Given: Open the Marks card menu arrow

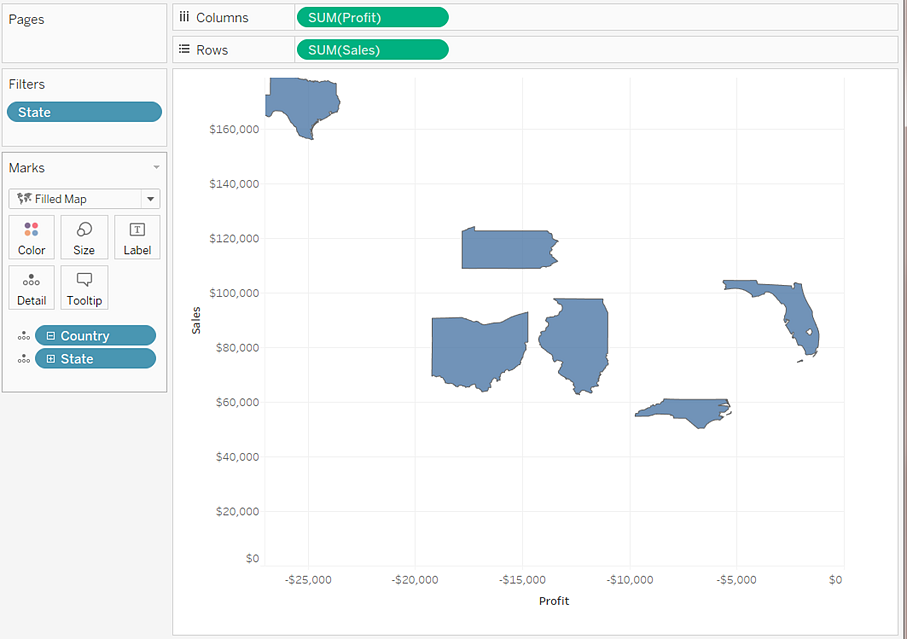Looking at the screenshot, I should point(155,168).
